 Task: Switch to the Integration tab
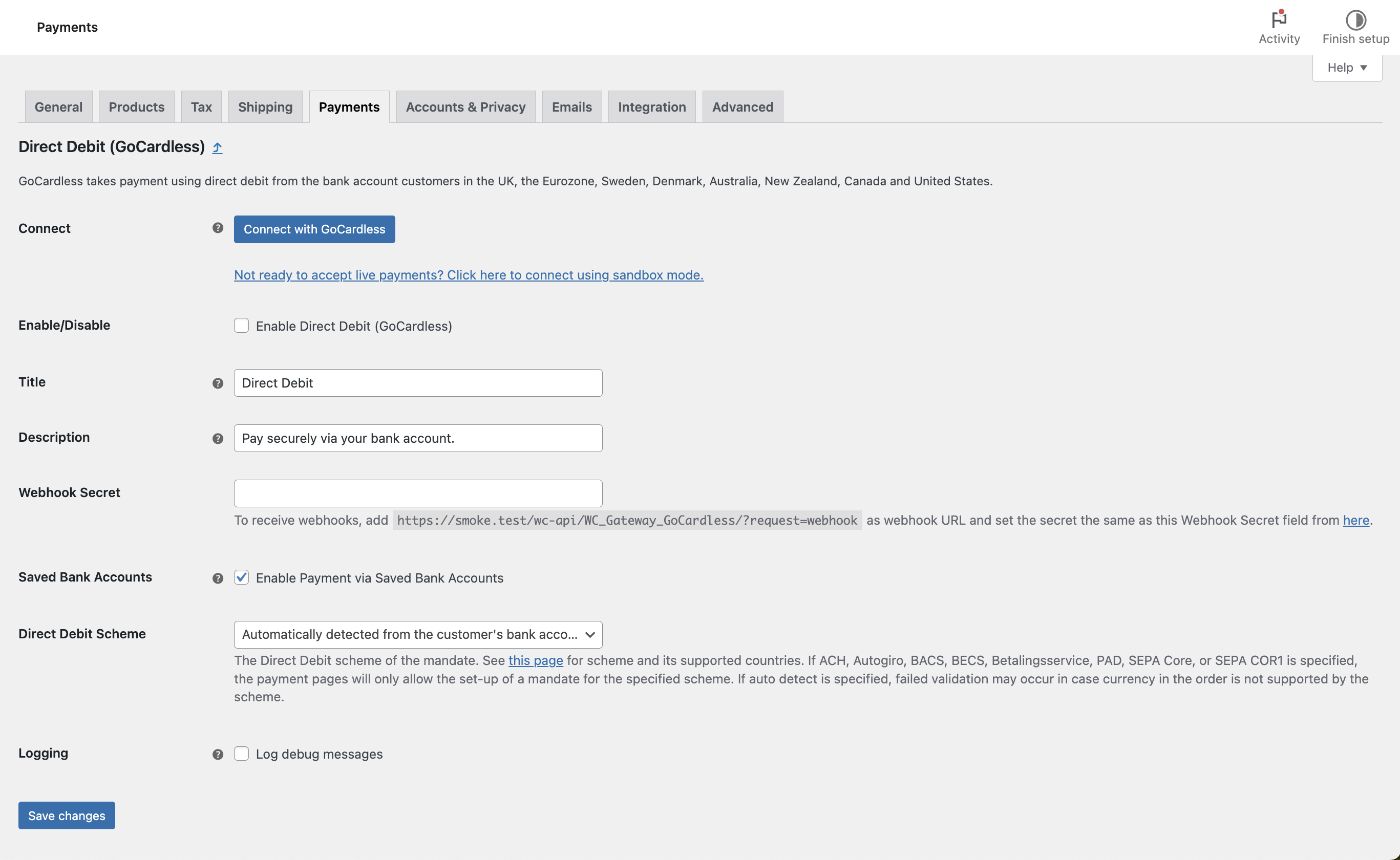point(651,107)
